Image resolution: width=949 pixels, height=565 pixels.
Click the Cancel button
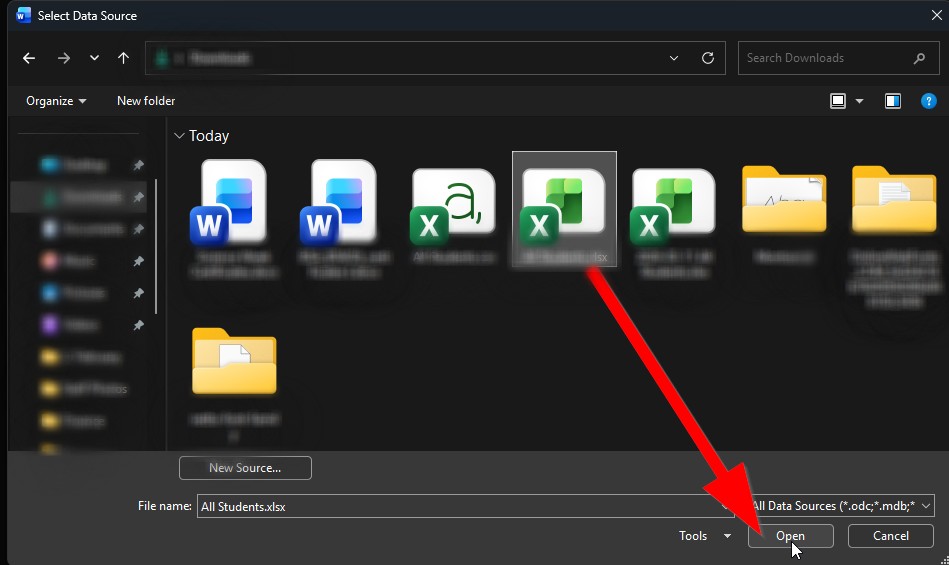(x=890, y=536)
